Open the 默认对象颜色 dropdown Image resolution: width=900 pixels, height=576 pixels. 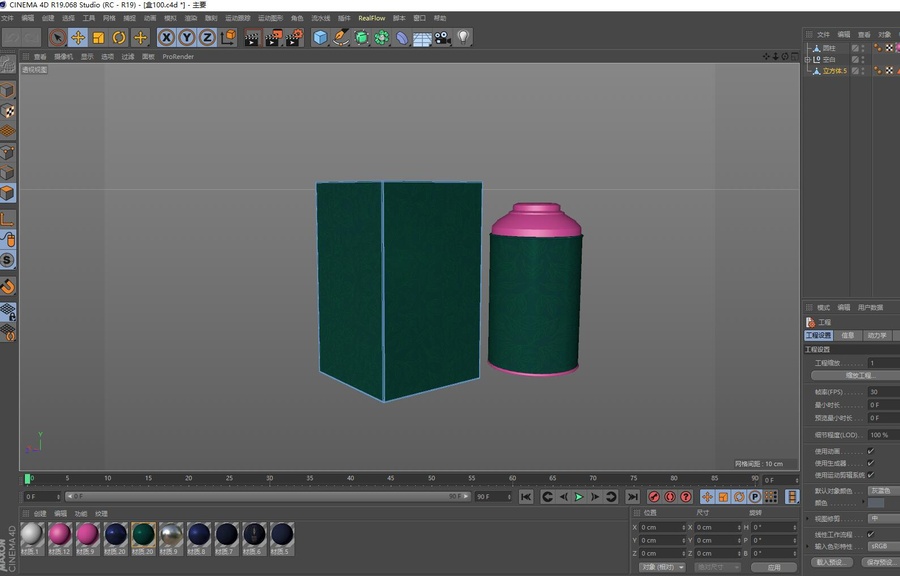pos(883,491)
